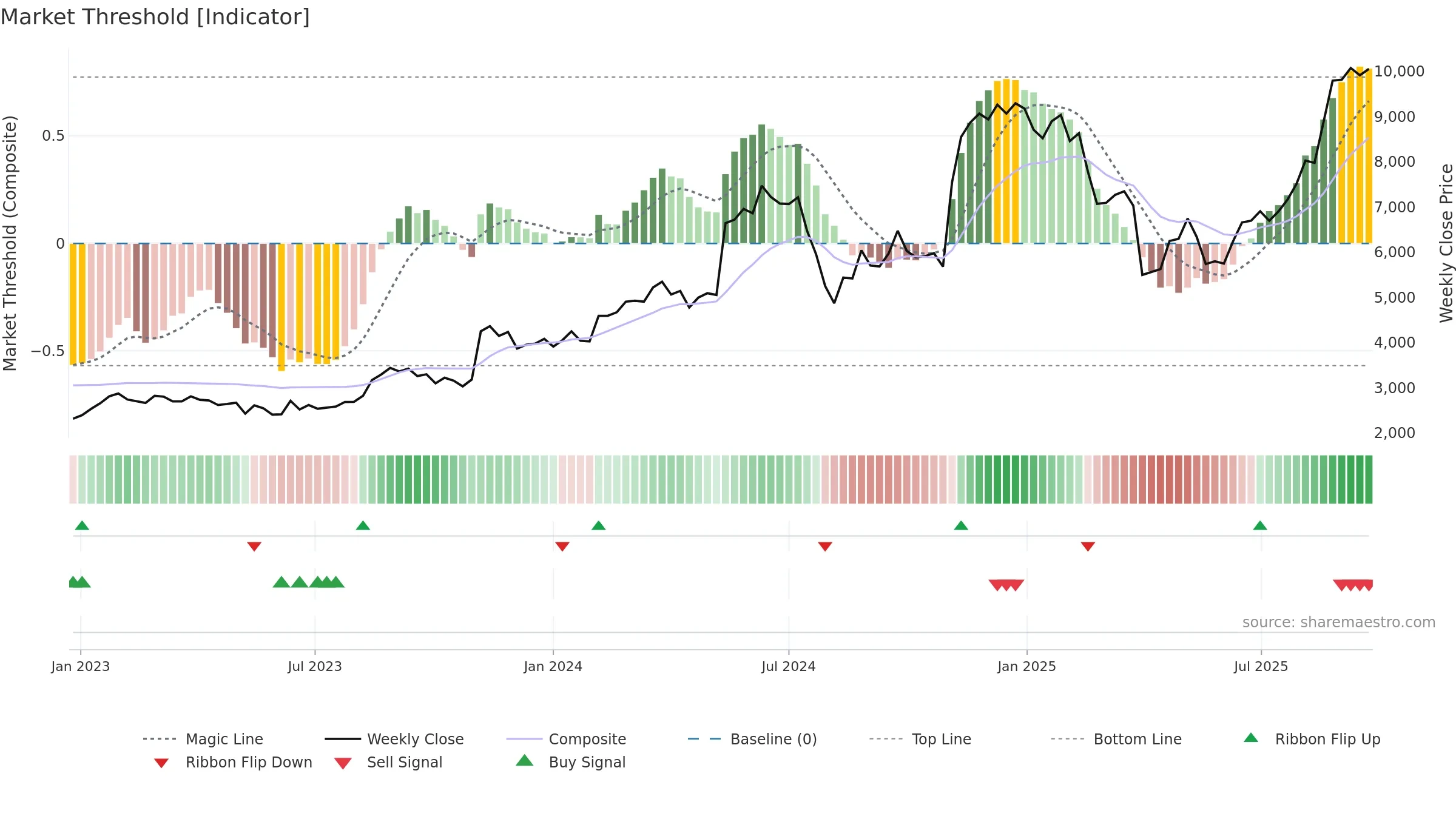The height and width of the screenshot is (819, 1456).
Task: Click the source: sharemaestro.com text
Action: click(1339, 622)
